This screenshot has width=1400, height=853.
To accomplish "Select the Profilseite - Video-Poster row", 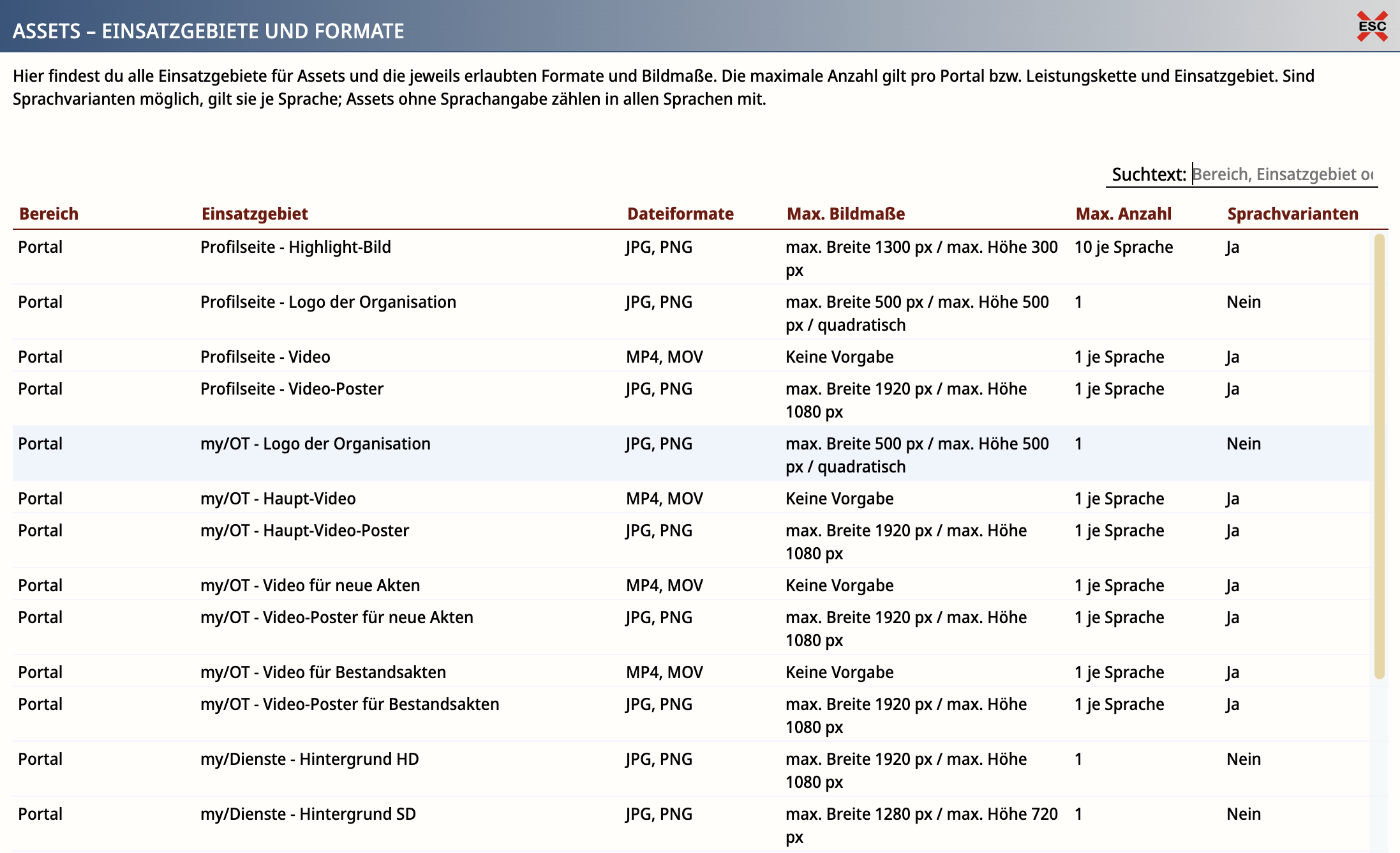I will (692, 400).
